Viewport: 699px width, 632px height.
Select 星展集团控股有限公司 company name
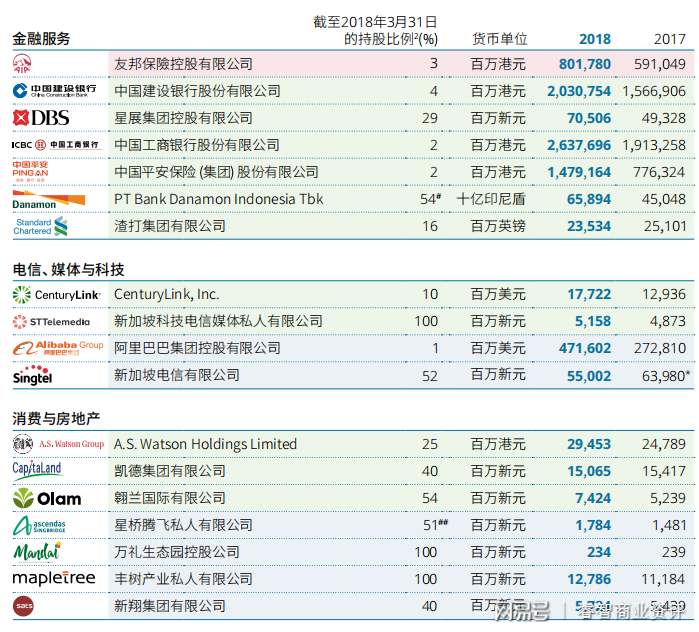point(183,118)
